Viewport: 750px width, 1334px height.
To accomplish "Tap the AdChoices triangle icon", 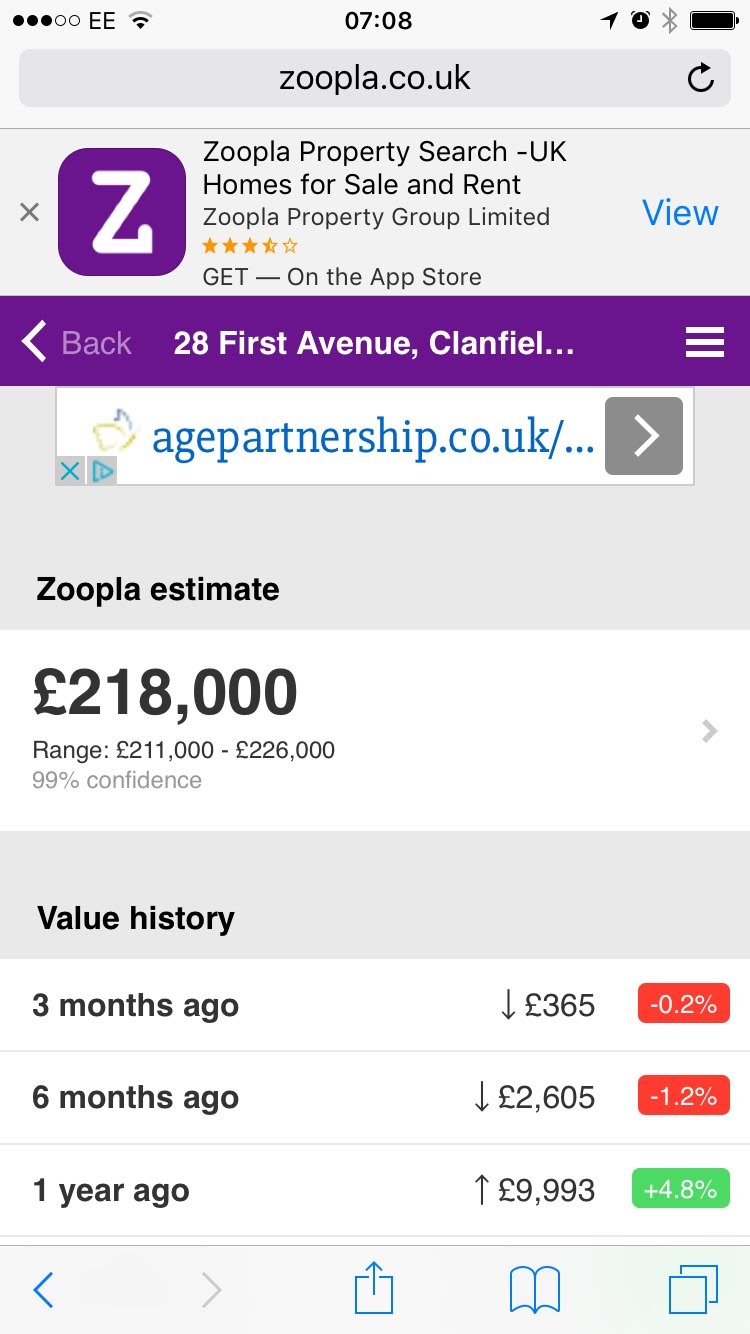I will [102, 471].
